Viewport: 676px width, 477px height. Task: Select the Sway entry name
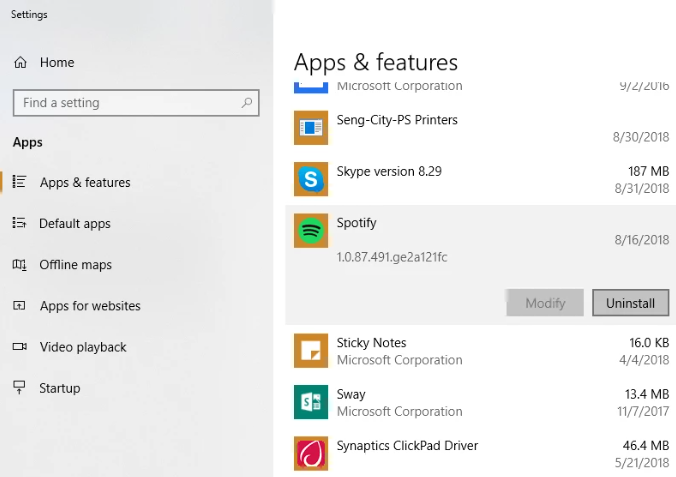[351, 394]
